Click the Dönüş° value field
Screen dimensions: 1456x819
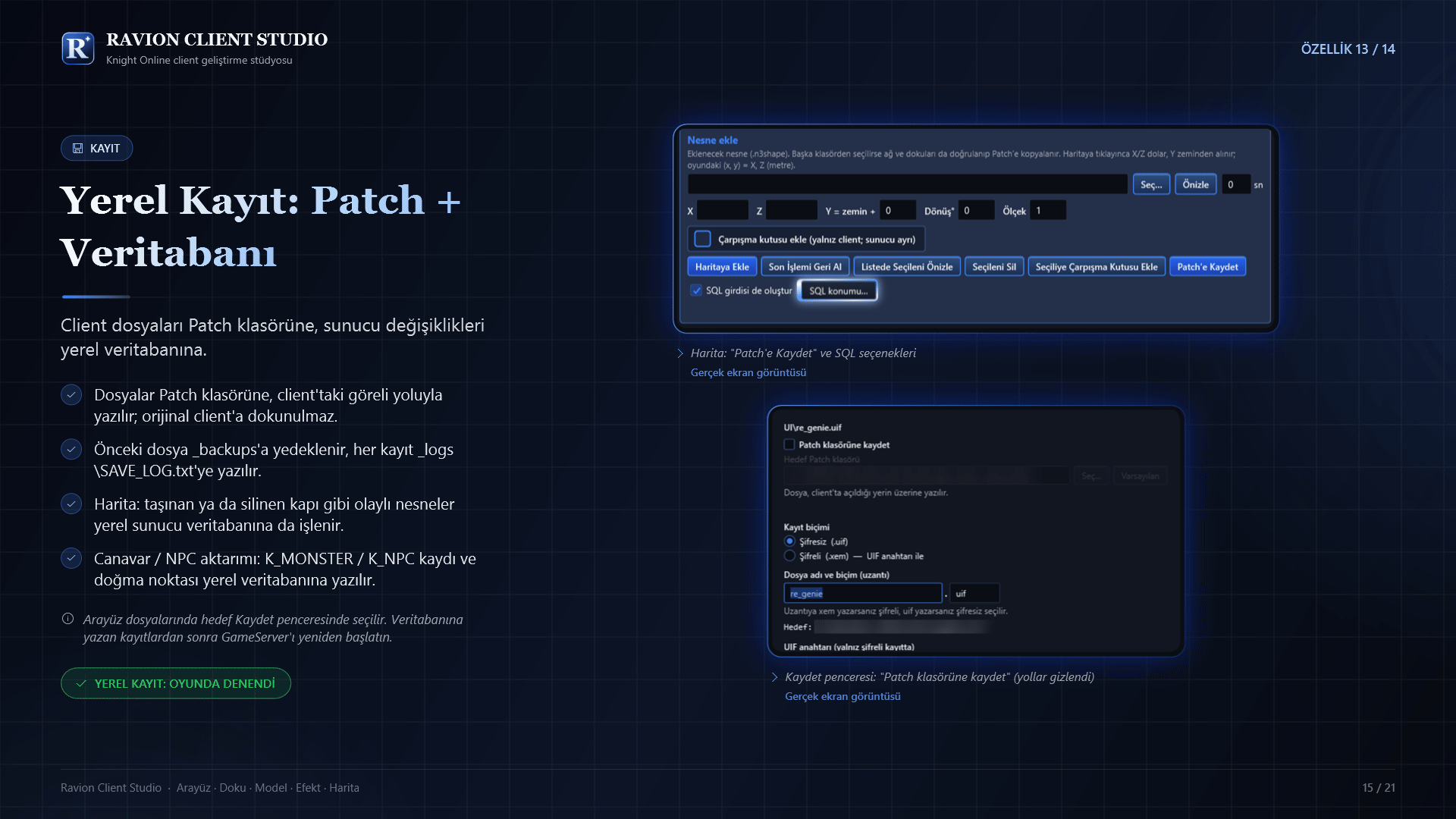pos(976,210)
